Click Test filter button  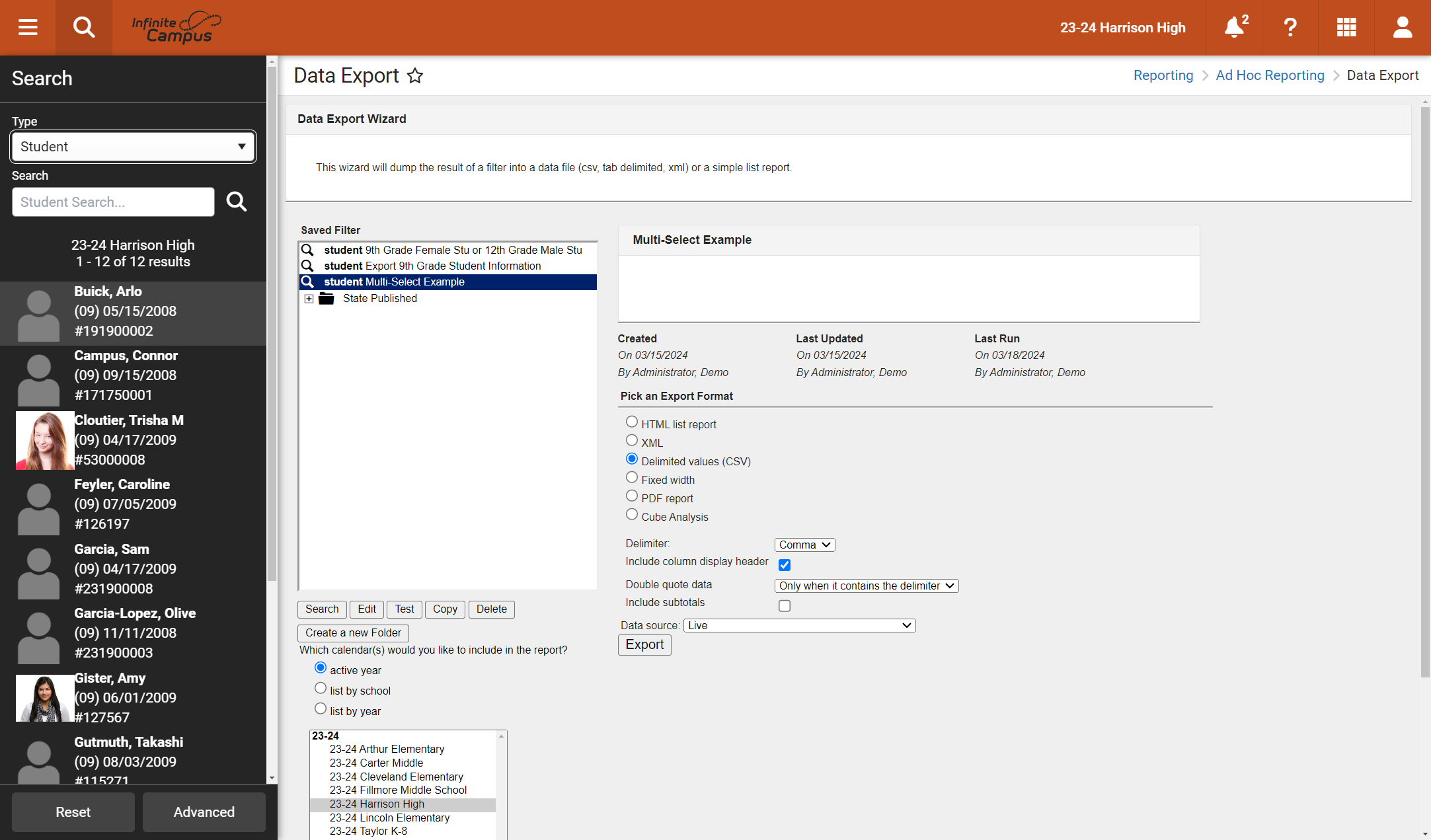coord(405,609)
